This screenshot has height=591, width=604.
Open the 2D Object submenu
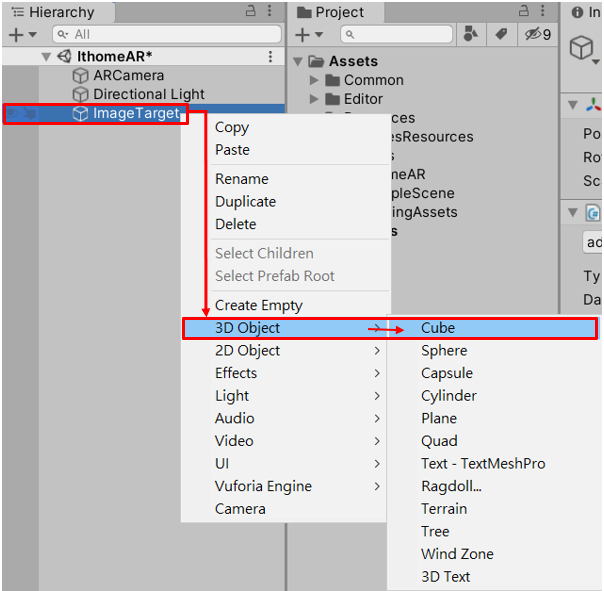284,351
